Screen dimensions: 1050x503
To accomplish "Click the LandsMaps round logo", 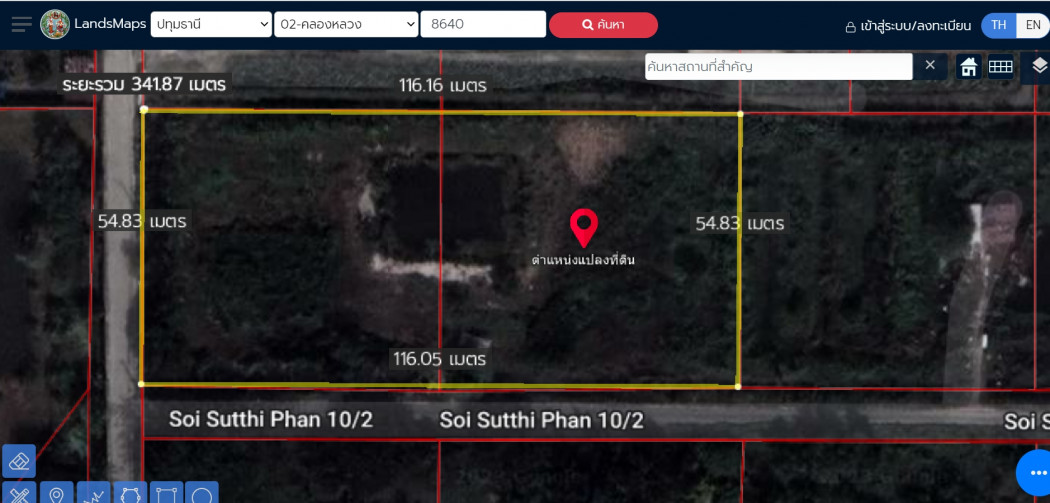I will (55, 25).
